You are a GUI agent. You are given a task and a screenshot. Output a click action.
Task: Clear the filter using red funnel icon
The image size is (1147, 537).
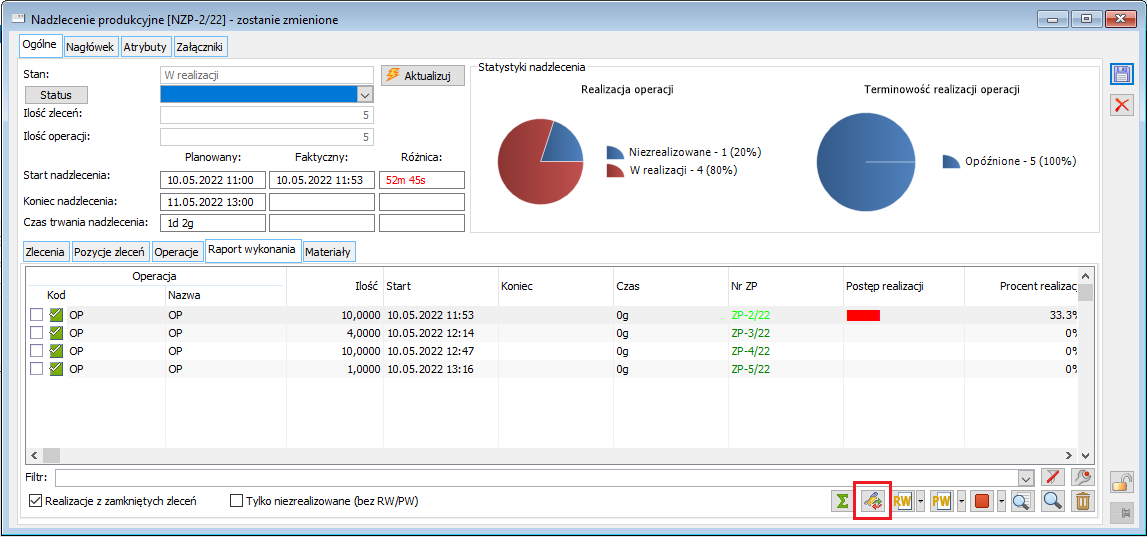[x=1052, y=478]
